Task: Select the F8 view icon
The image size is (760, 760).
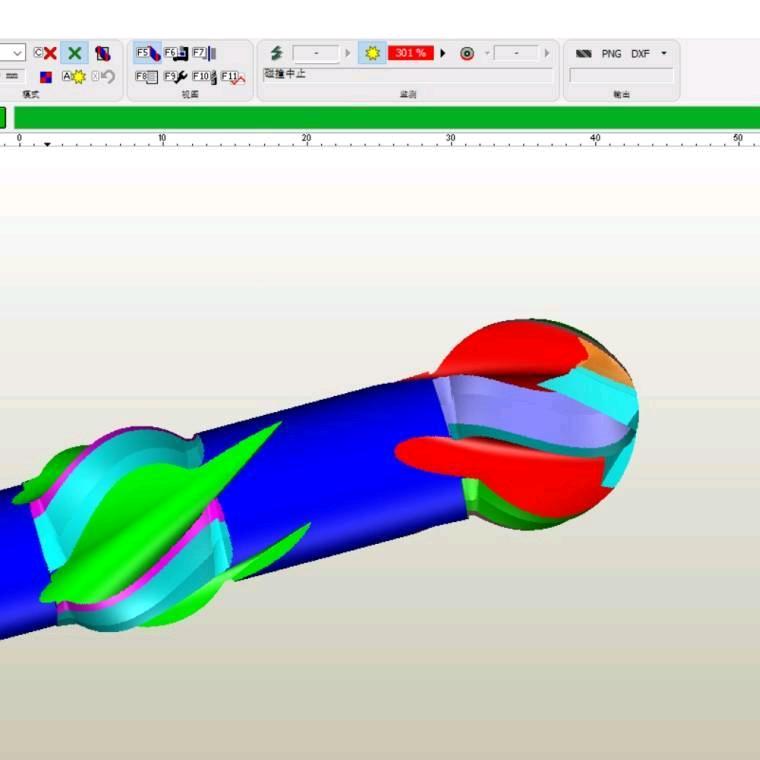Action: coord(147,76)
